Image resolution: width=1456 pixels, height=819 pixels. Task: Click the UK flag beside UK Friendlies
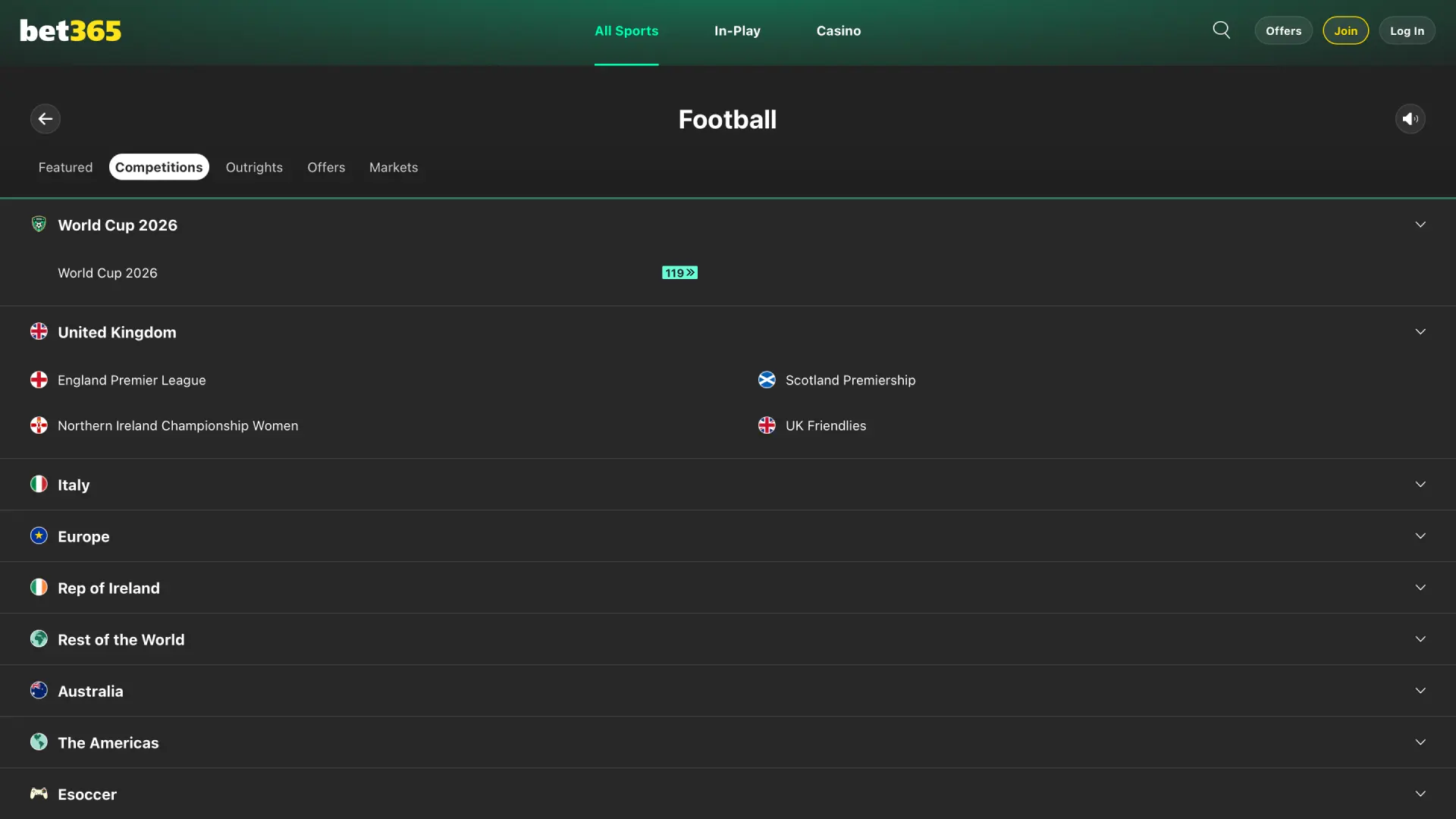[x=767, y=425]
